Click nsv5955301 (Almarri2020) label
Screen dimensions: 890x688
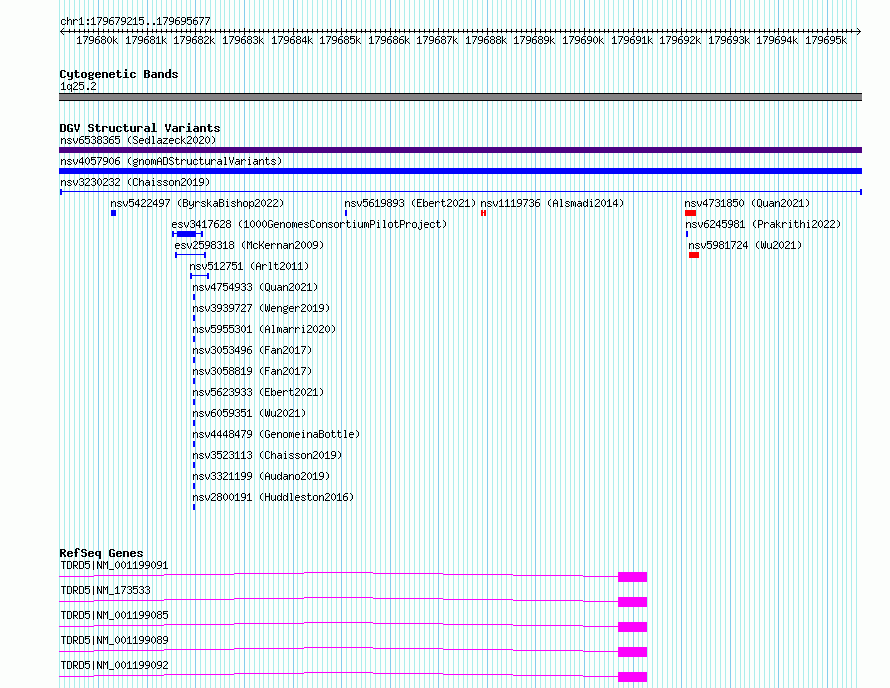coord(264,329)
